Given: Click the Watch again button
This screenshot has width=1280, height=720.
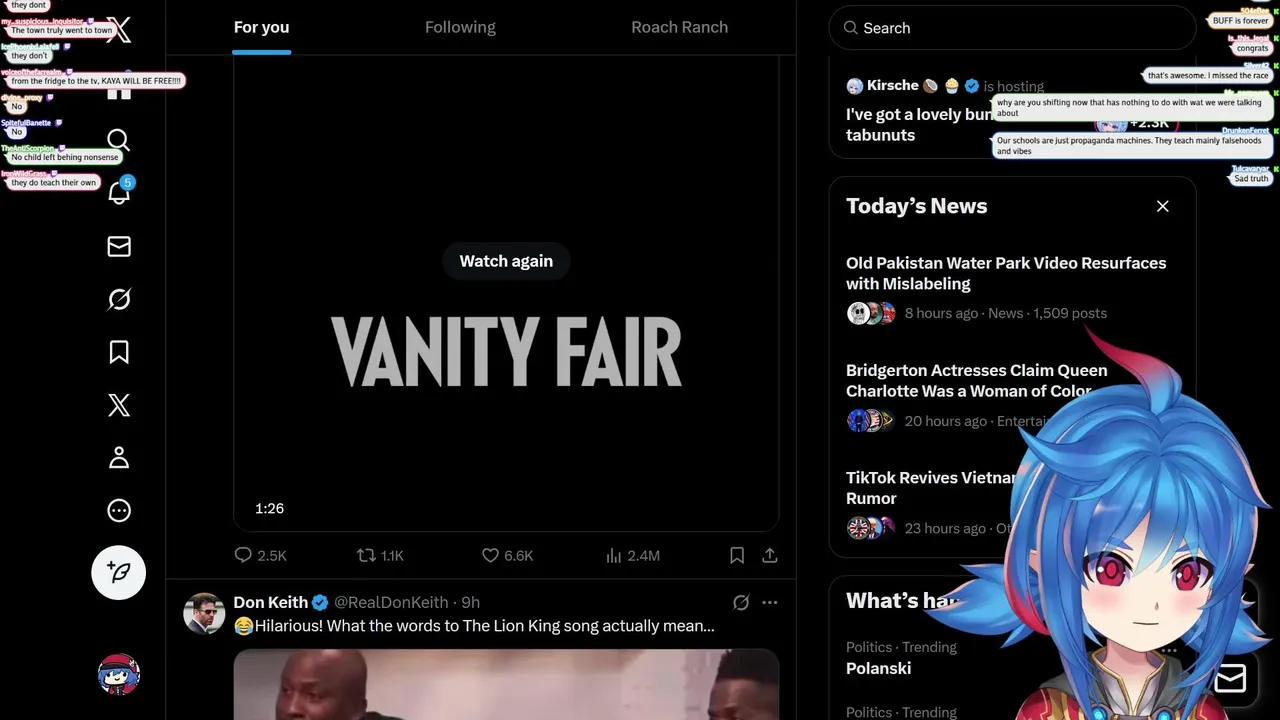Looking at the screenshot, I should 506,261.
